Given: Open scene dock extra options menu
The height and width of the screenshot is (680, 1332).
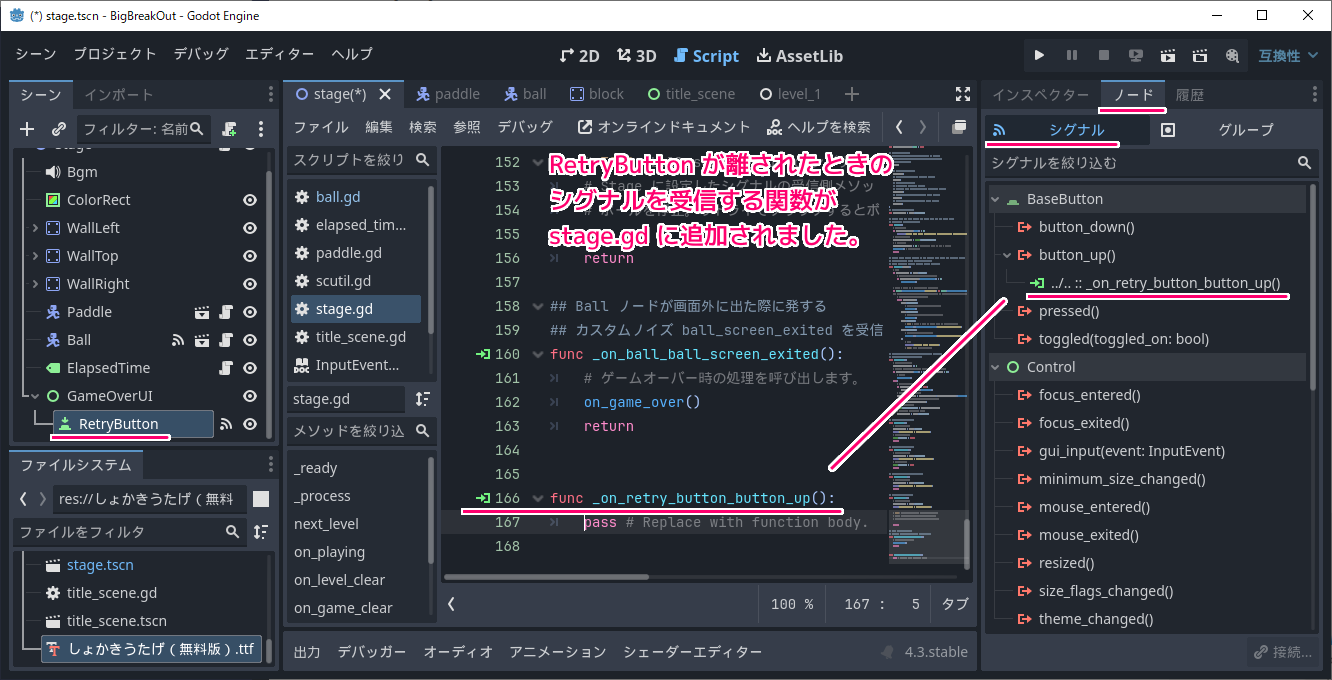Looking at the screenshot, I should point(261,129).
